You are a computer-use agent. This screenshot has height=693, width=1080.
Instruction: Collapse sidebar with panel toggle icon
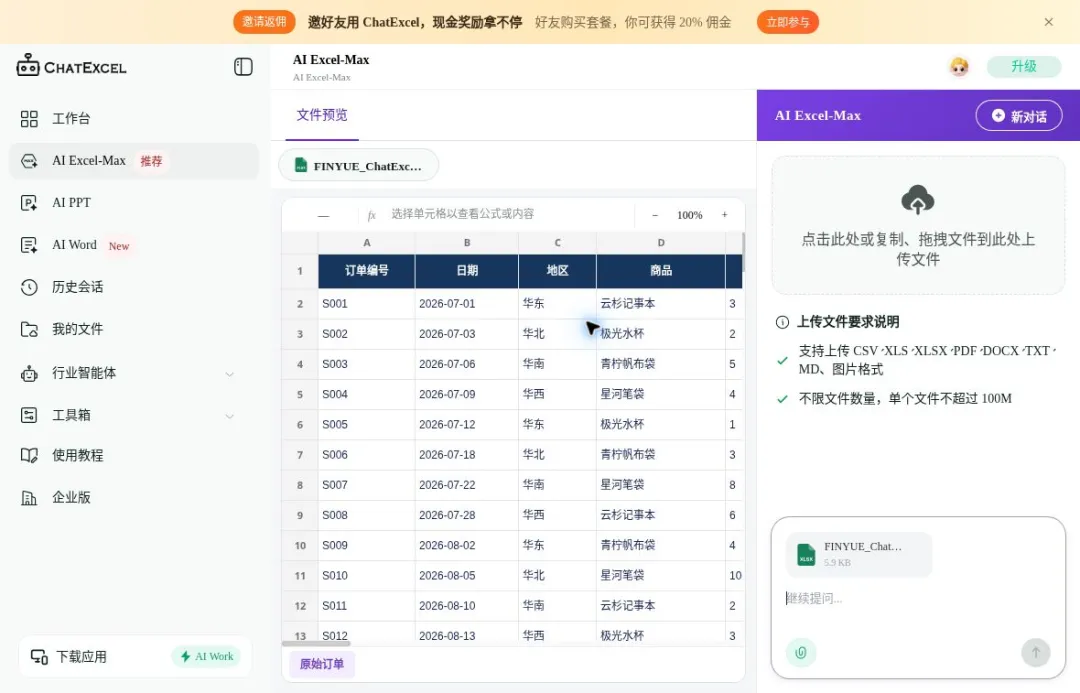tap(243, 66)
